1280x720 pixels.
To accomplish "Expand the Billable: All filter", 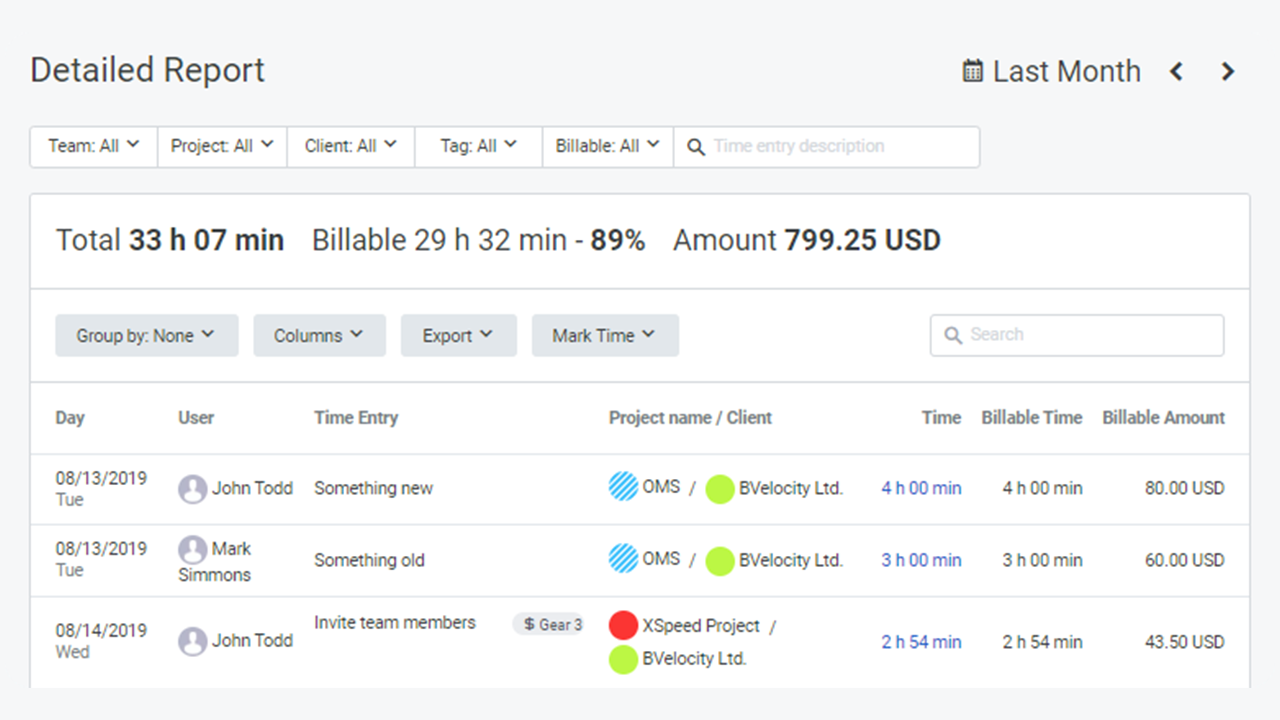I will [607, 146].
